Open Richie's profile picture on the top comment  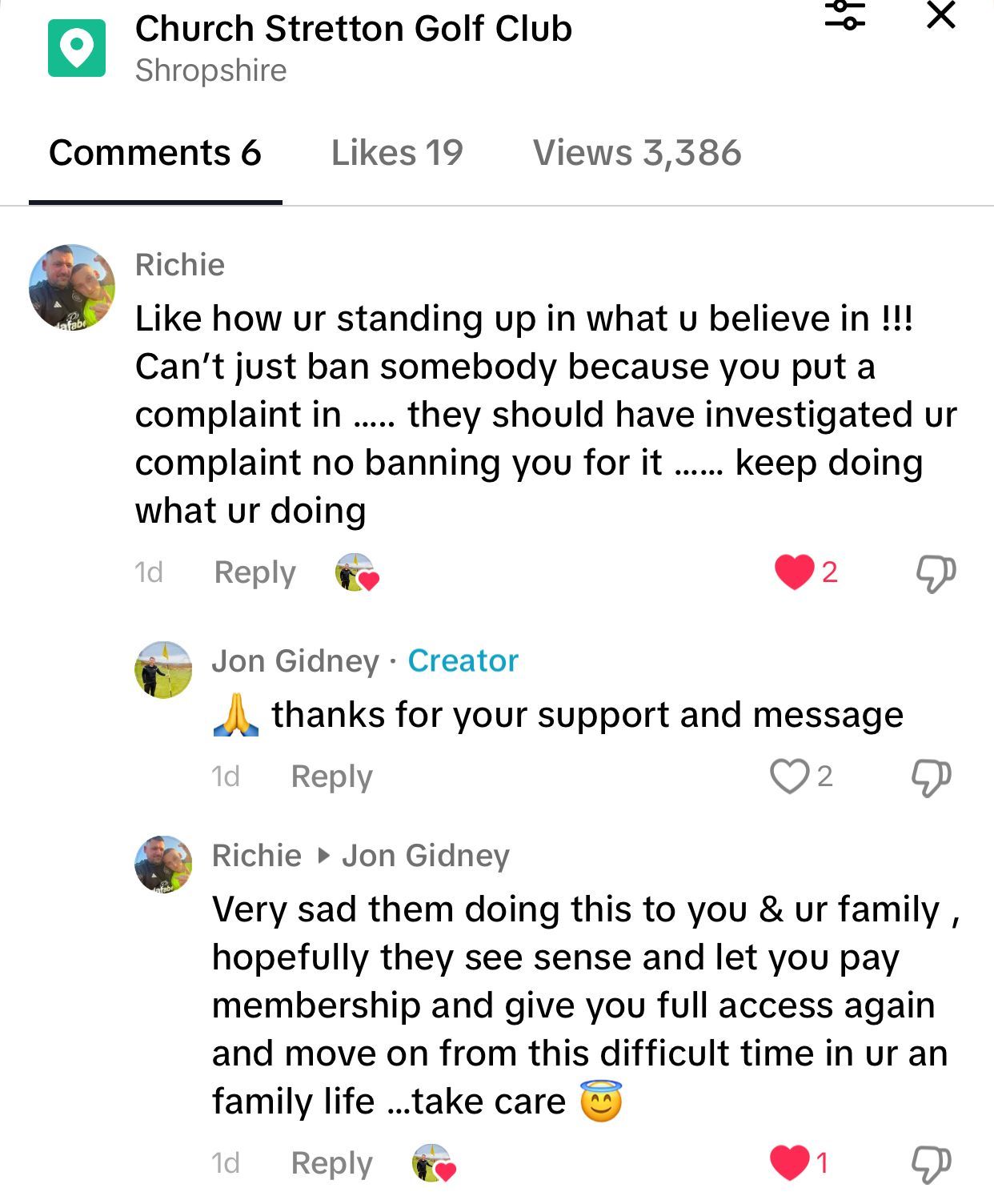pyautogui.click(x=72, y=287)
